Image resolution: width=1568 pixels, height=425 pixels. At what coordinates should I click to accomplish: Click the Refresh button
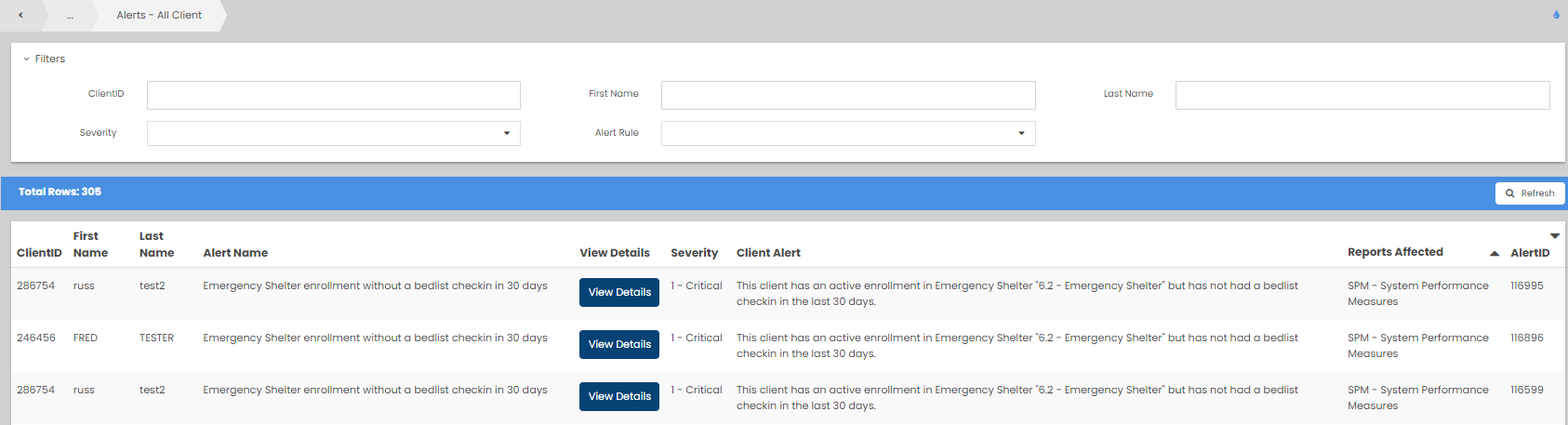click(1530, 193)
